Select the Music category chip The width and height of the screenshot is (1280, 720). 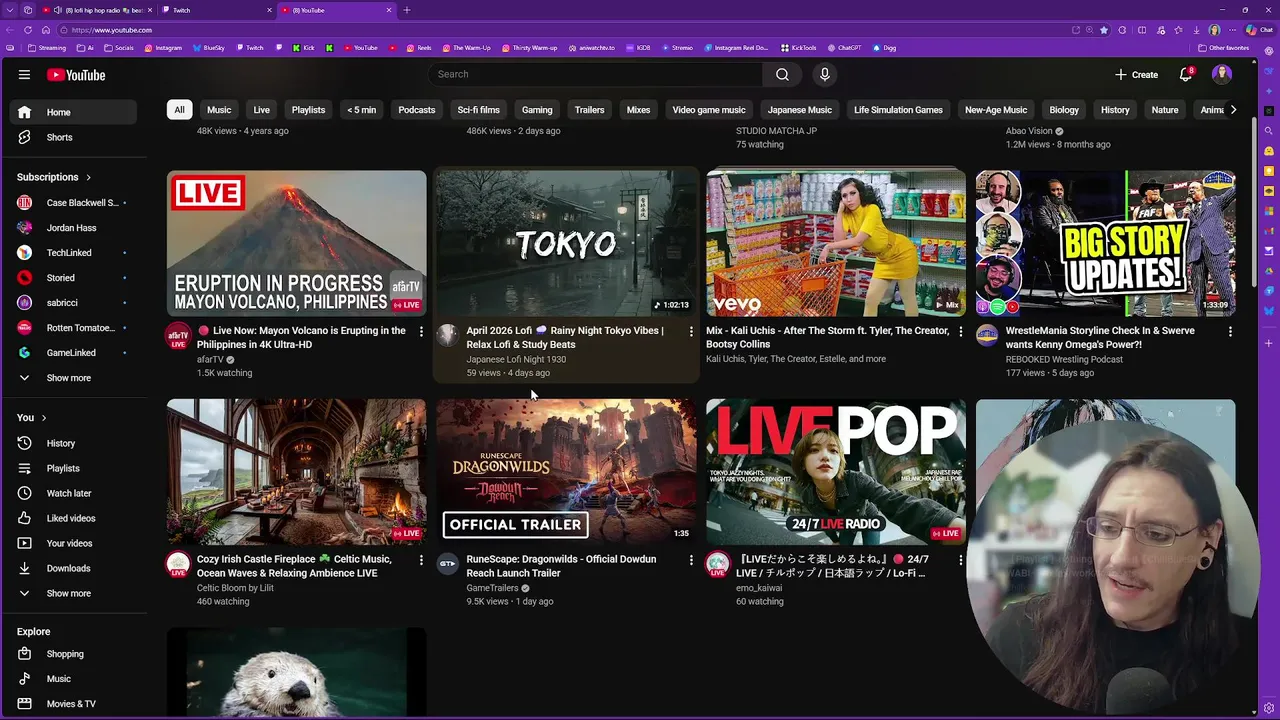click(219, 110)
